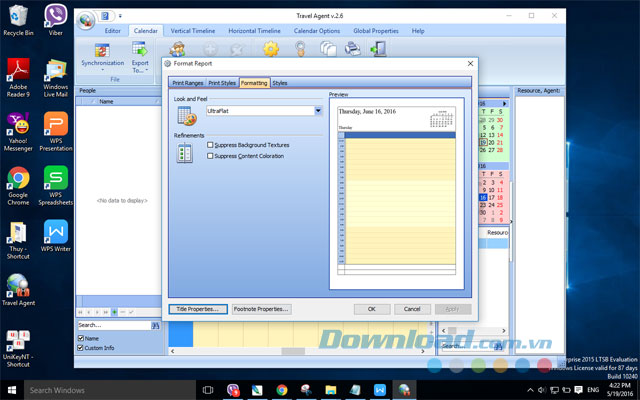This screenshot has width=640, height=400.
Task: Open the WPS Writer desktop shortcut
Action: (x=55, y=233)
